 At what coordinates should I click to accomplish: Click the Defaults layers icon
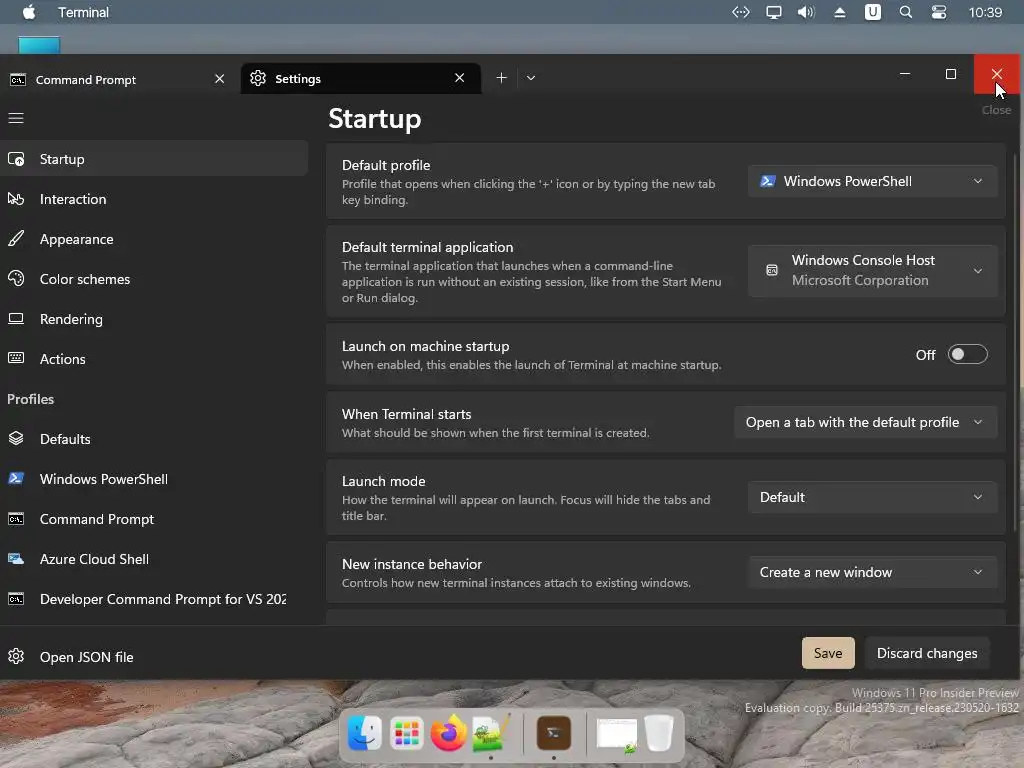[x=16, y=438]
